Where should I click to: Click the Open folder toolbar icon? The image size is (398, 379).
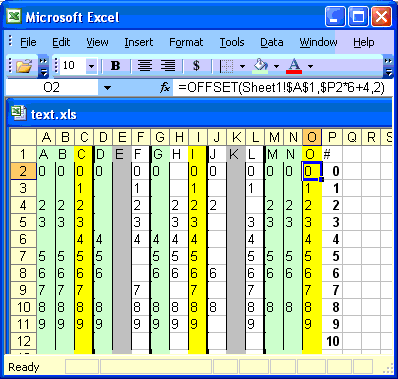click(24, 66)
